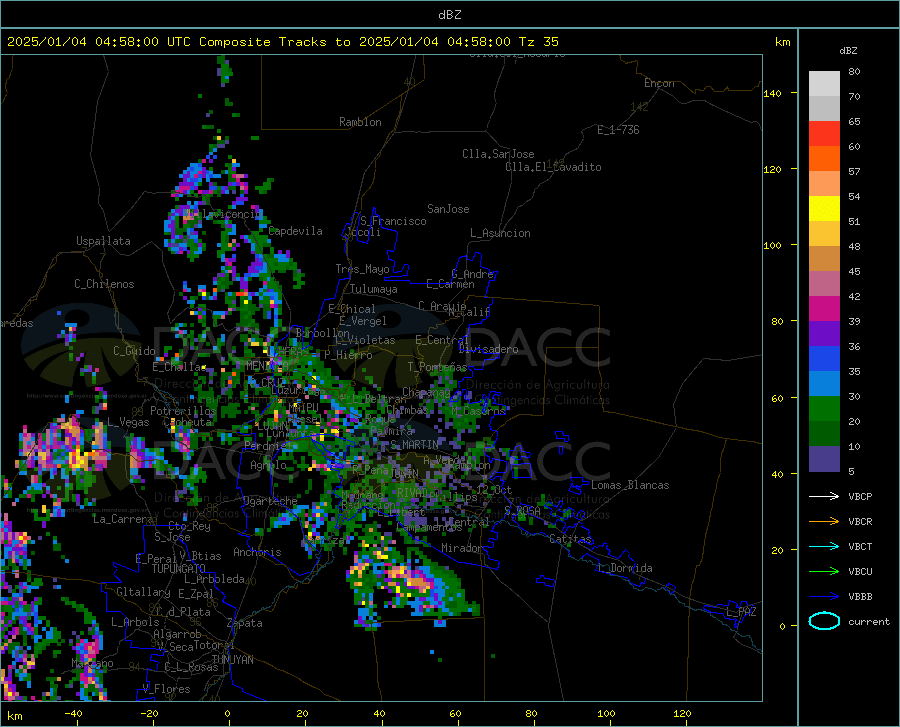Viewport: 900px width, 727px height.
Task: Click the blue VBBB arrow in legend
Action: [824, 596]
